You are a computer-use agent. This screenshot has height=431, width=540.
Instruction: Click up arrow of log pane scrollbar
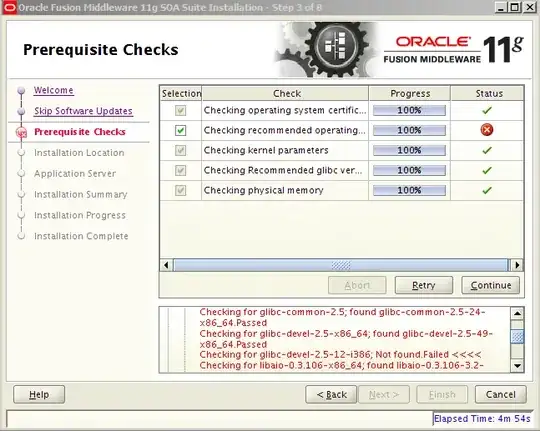pos(517,314)
